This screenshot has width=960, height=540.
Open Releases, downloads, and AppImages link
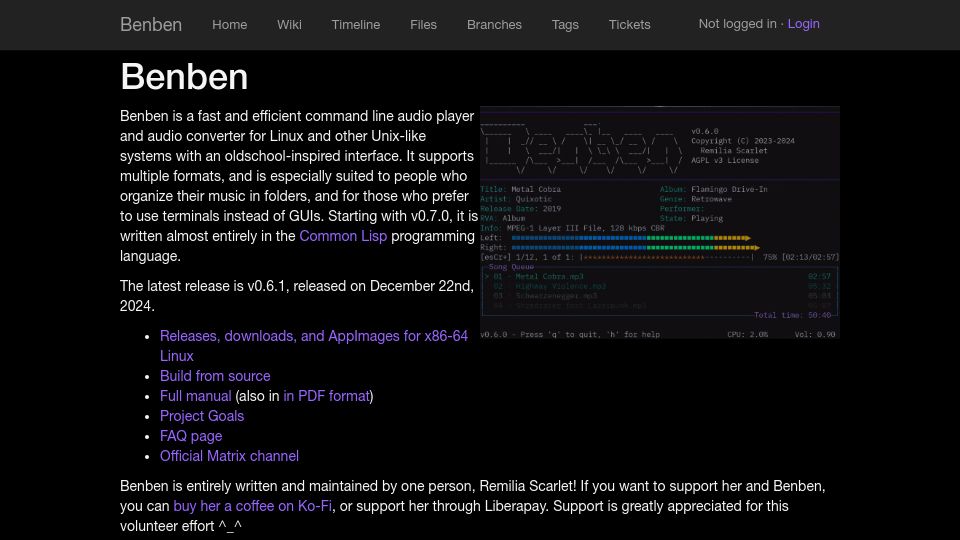point(313,346)
